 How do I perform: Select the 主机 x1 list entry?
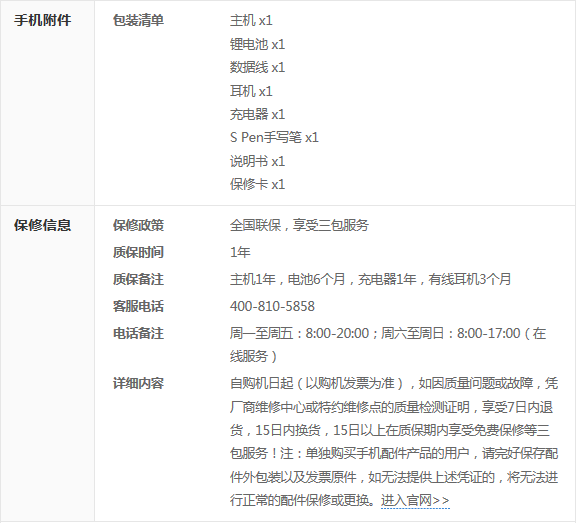(x=251, y=20)
